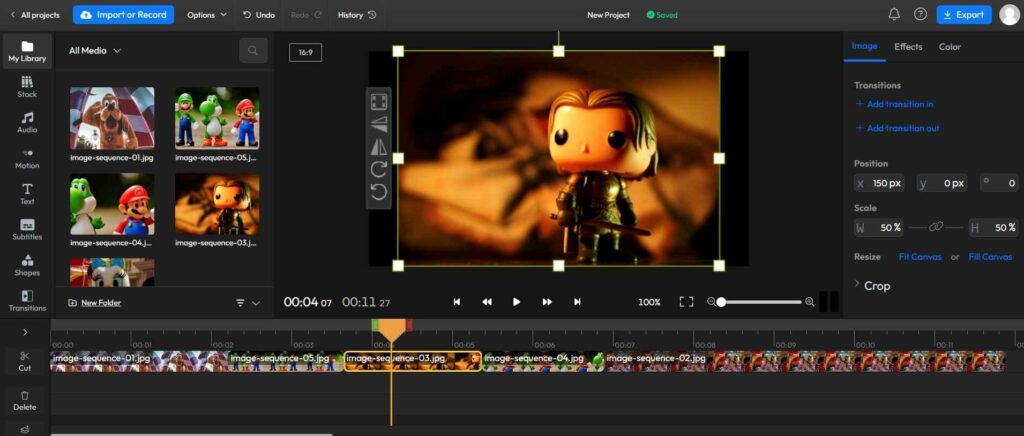Open the All Media dropdown
Viewport: 1024px width, 436px height.
95,50
